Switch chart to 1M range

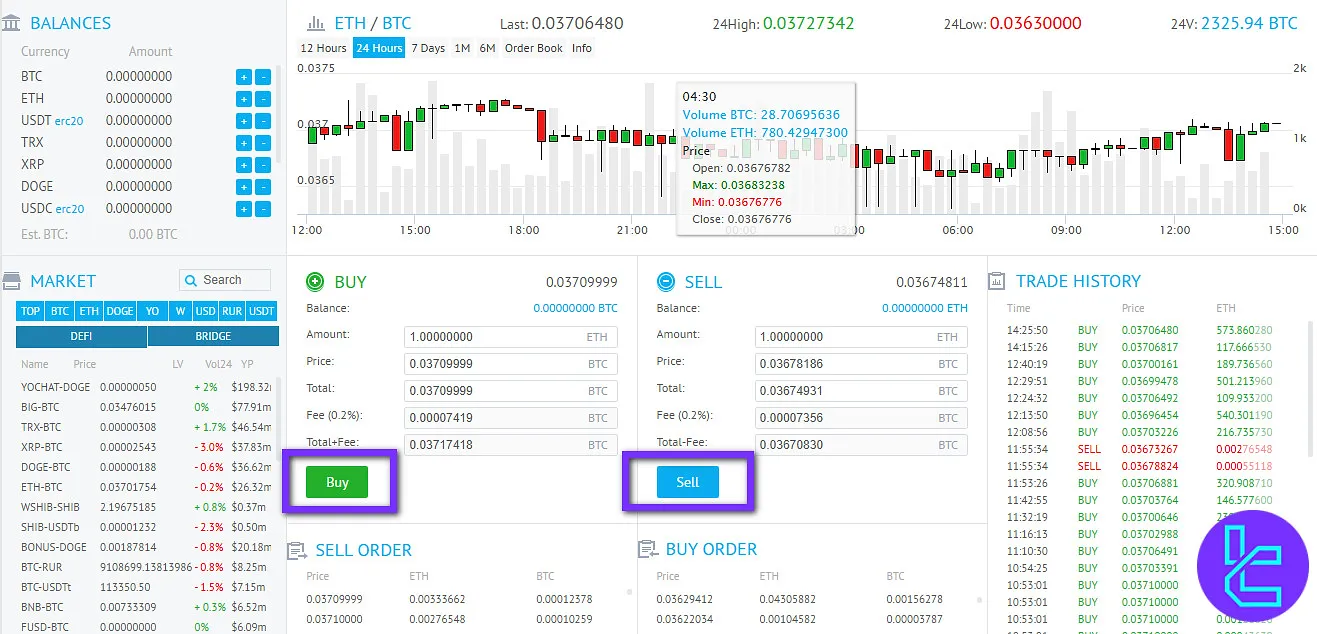coord(462,48)
